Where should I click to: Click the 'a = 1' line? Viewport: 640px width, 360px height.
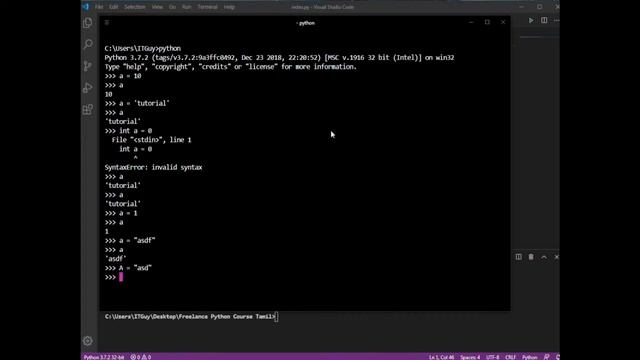[121, 213]
